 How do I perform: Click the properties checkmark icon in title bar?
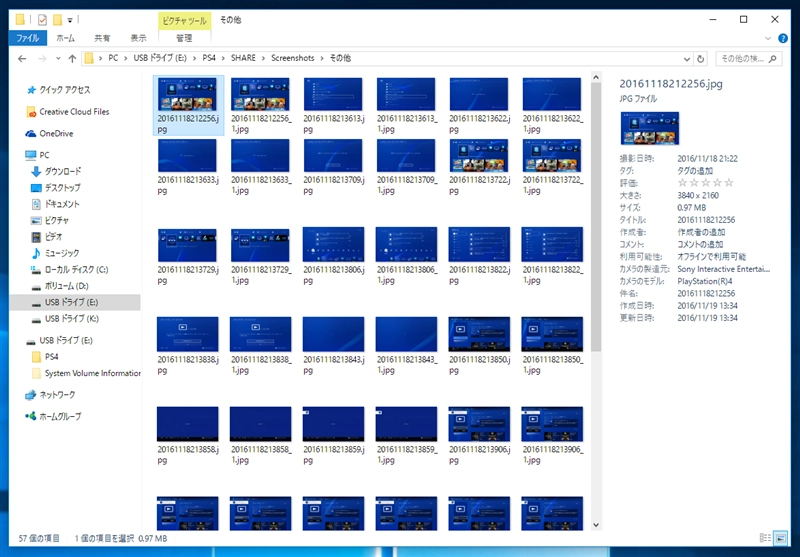42,20
